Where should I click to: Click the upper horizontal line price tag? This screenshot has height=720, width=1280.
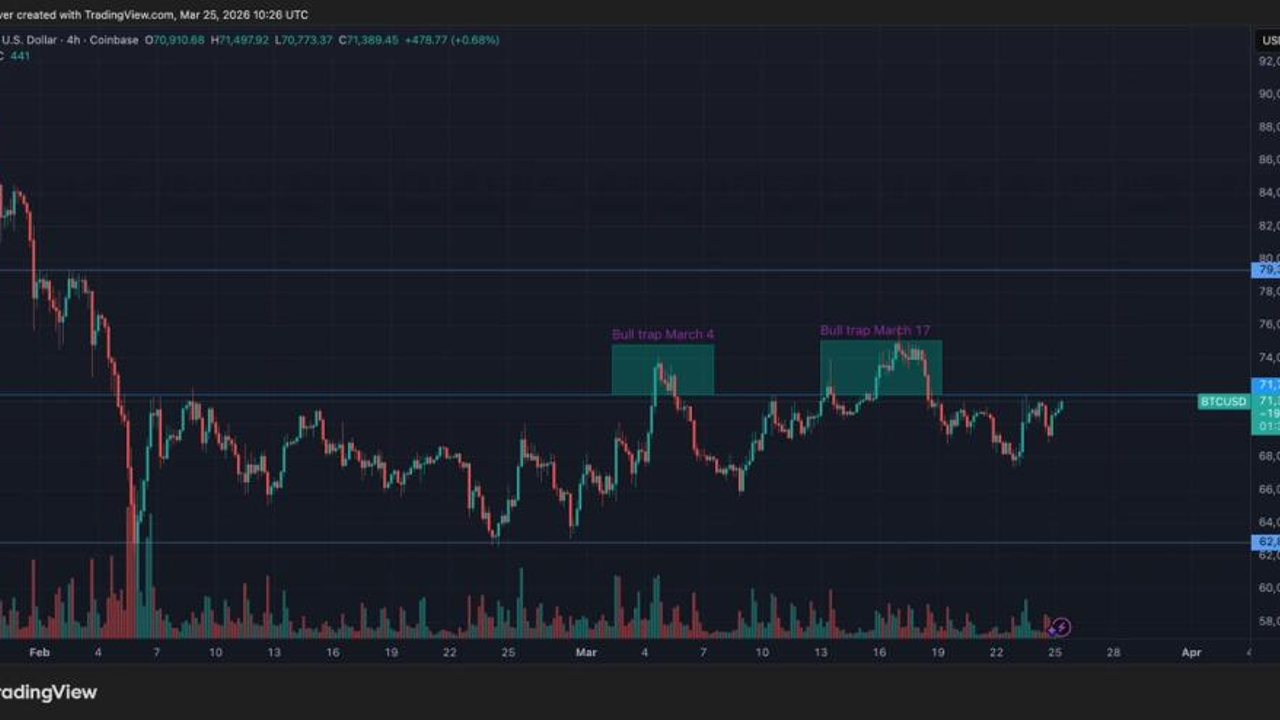pyautogui.click(x=1266, y=270)
